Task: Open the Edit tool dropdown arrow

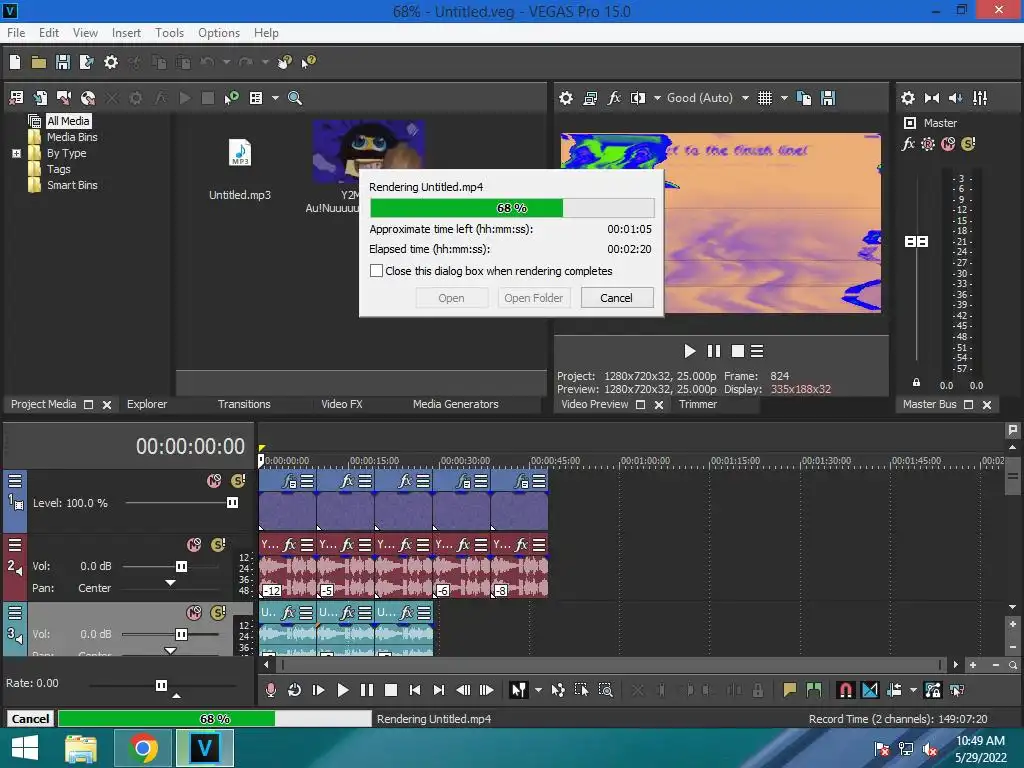Action: coord(538,690)
